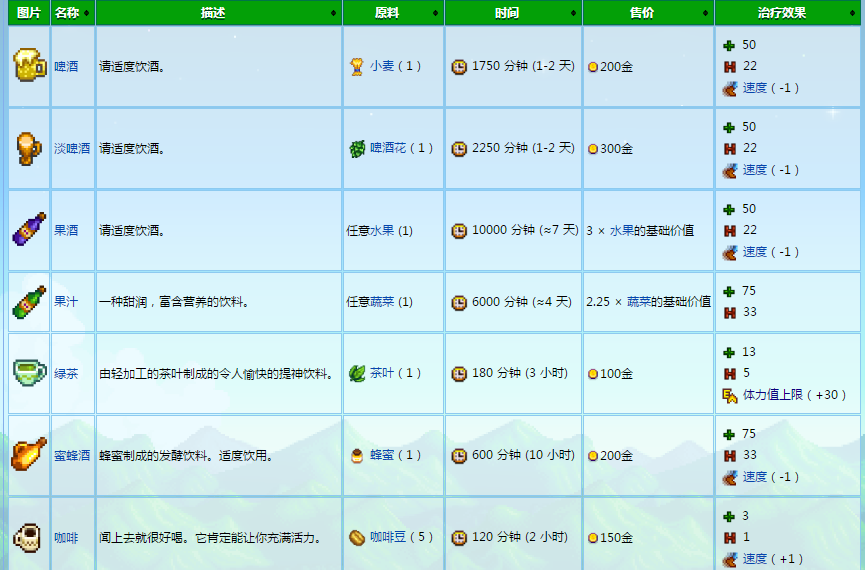Click the clock icon beside 2250 分钟
The width and height of the screenshot is (865, 570).
(459, 149)
